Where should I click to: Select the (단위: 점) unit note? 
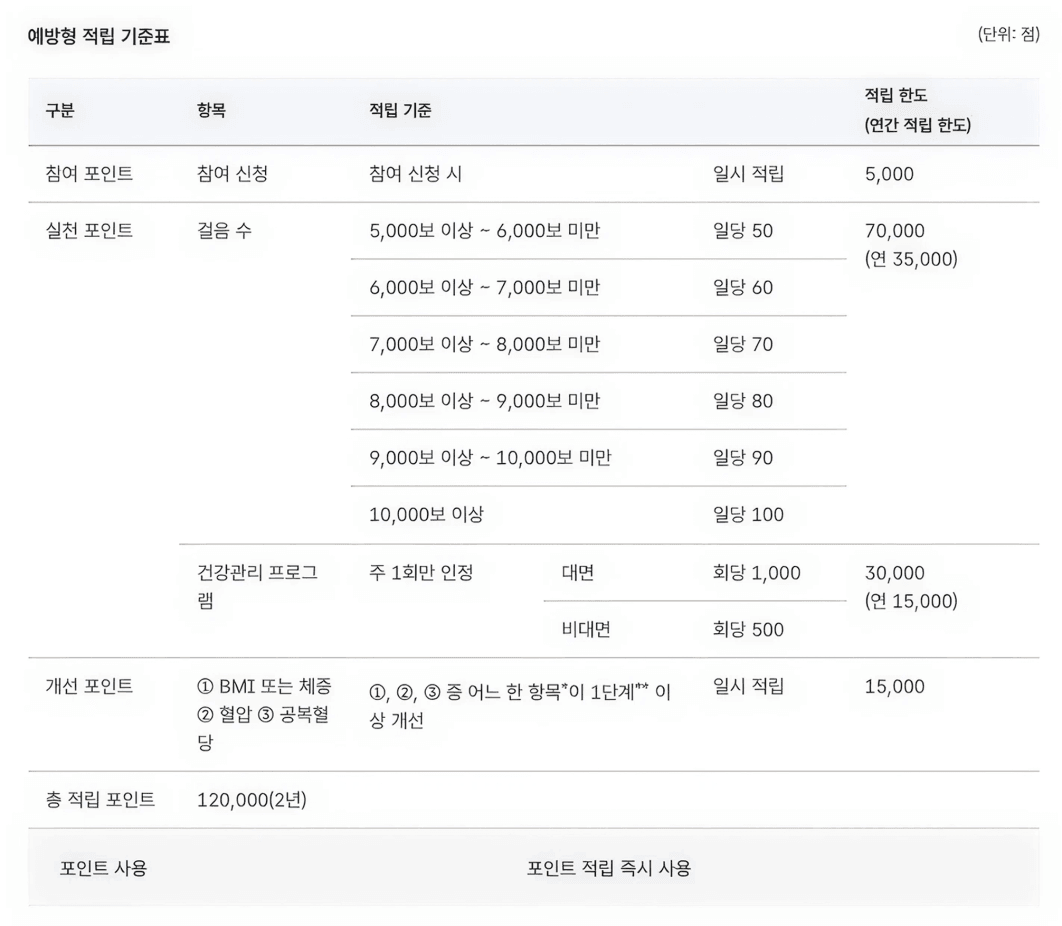[1008, 36]
